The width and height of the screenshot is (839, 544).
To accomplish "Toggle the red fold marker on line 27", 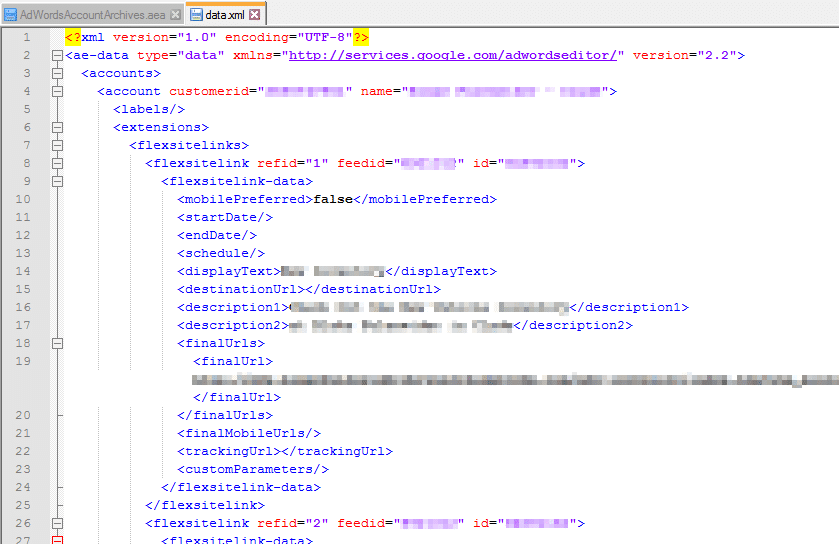I will [x=57, y=540].
